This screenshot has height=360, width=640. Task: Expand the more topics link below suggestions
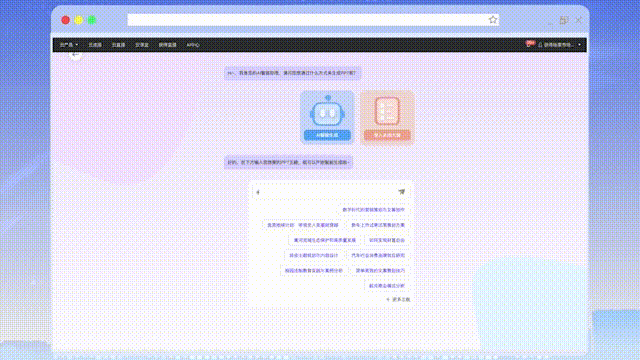click(x=398, y=299)
